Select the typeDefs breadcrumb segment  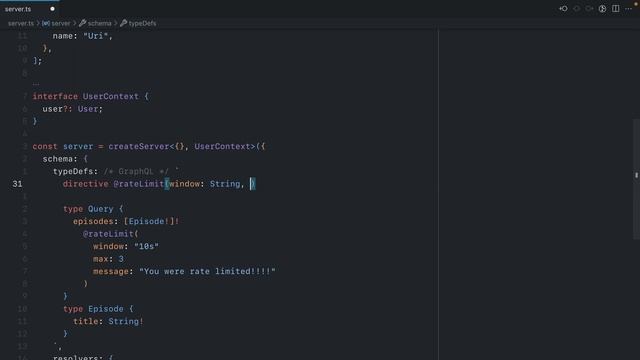(x=142, y=23)
